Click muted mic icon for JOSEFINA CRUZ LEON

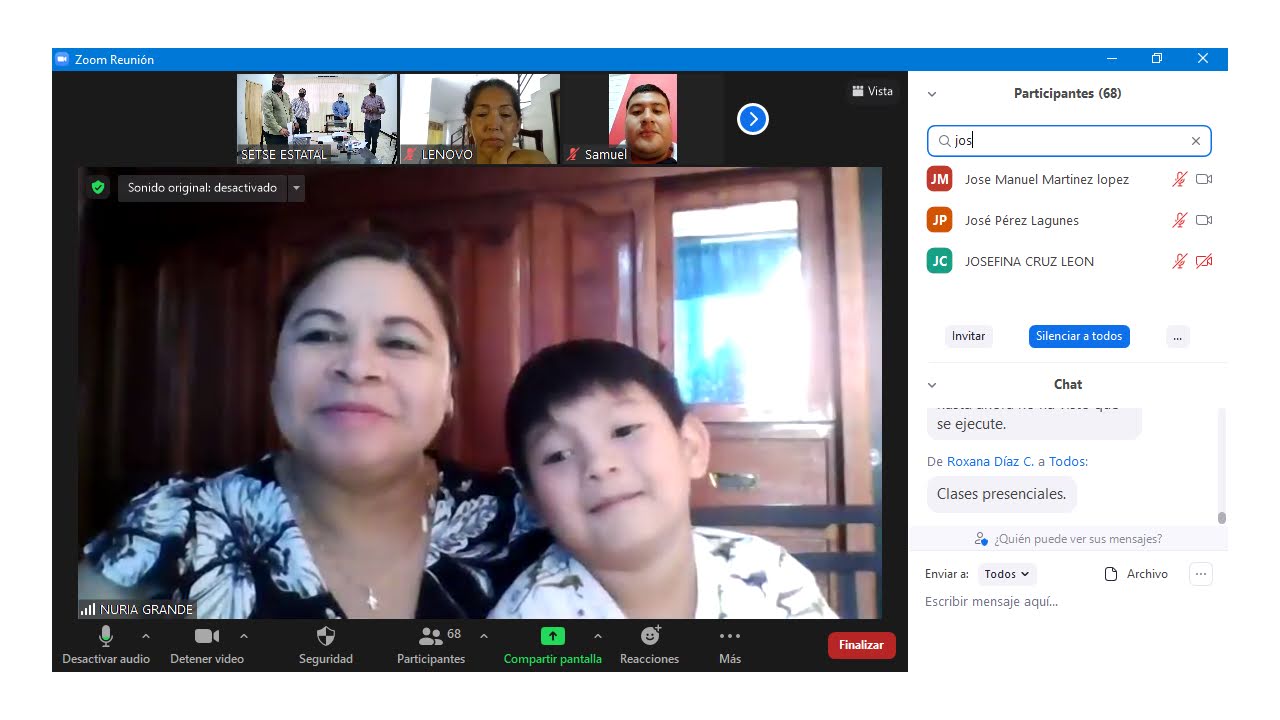[1180, 261]
